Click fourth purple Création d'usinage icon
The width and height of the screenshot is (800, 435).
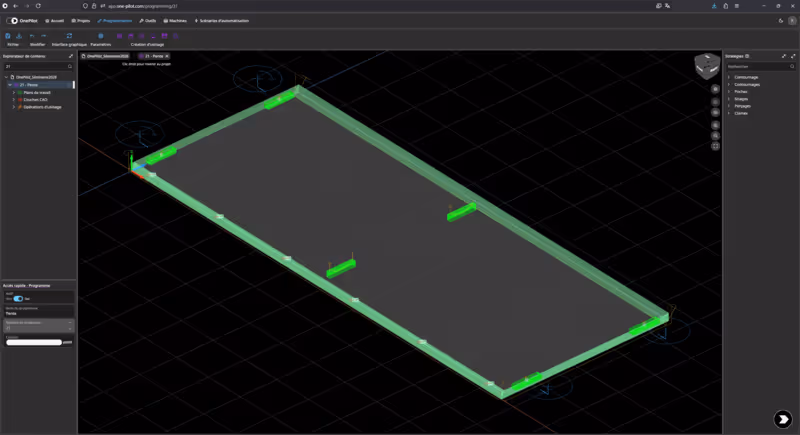tap(153, 36)
